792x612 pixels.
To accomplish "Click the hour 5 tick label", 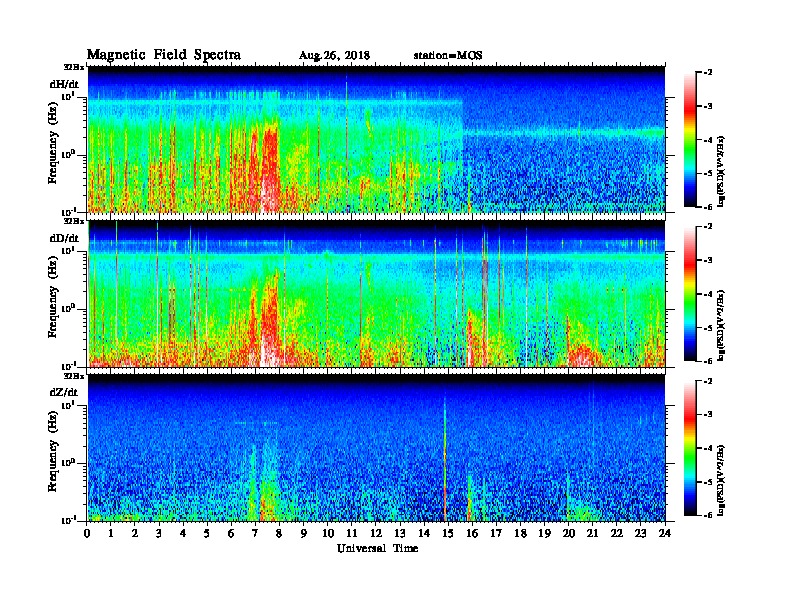I will tap(207, 533).
